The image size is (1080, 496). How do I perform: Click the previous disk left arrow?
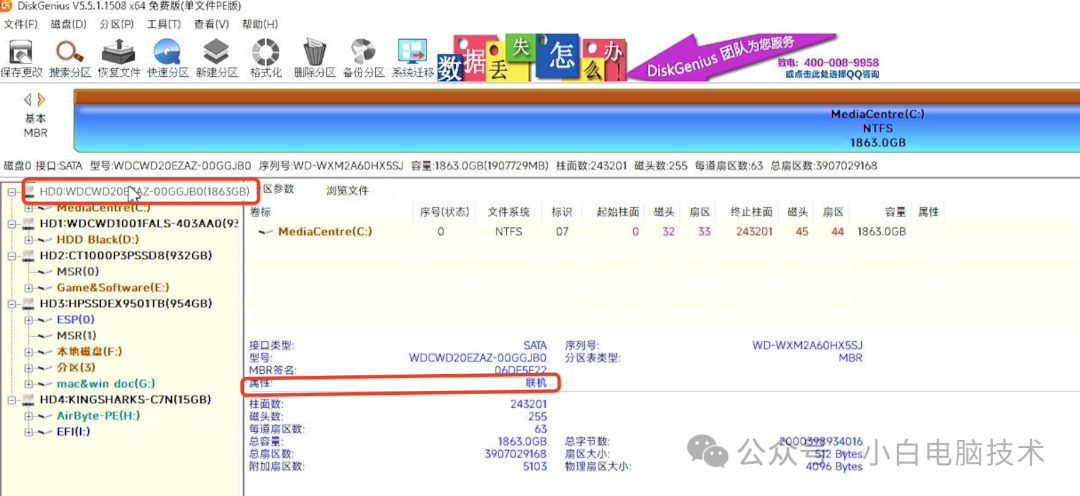point(28,99)
